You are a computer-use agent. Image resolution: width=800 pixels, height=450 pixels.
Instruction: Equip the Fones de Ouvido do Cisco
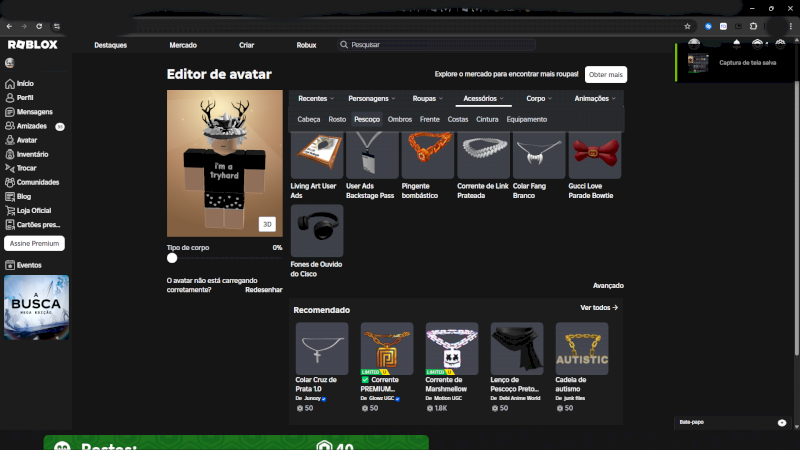click(x=317, y=231)
